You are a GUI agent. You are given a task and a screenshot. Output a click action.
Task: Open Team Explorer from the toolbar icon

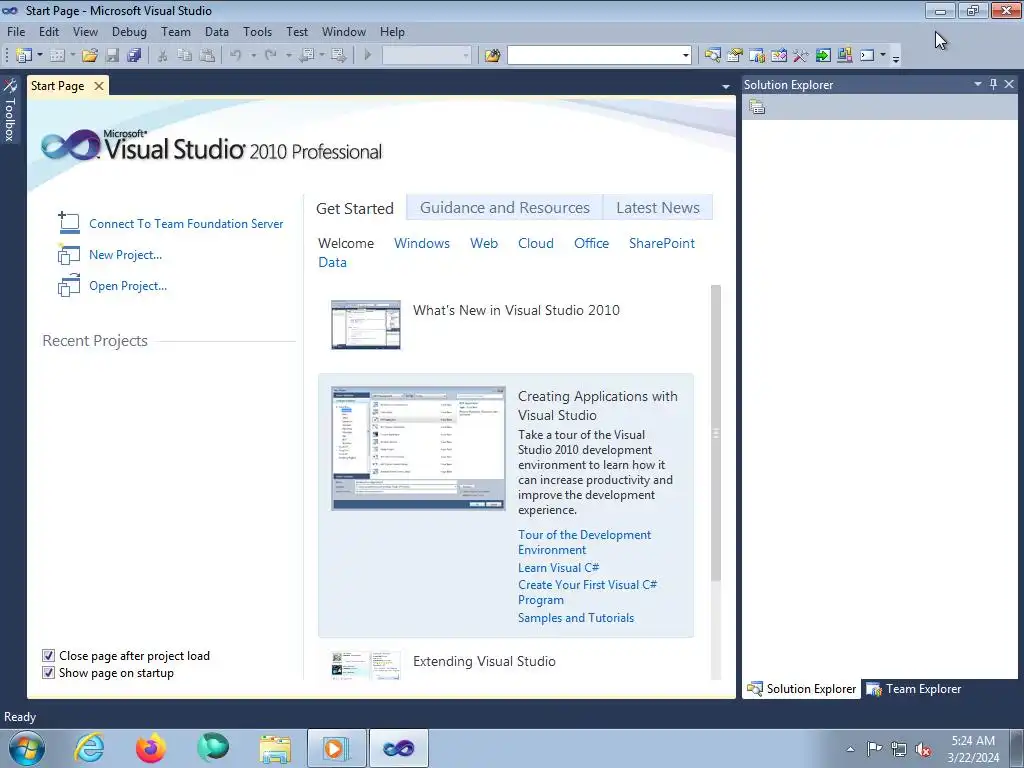tap(757, 56)
